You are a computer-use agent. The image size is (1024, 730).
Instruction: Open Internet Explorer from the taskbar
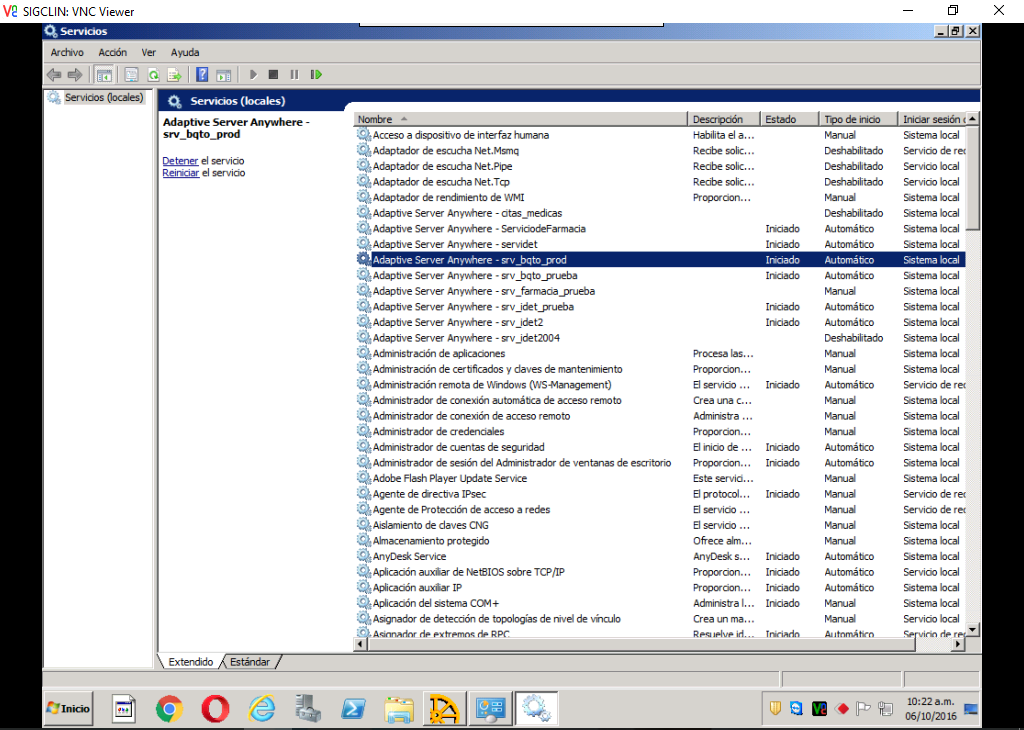click(x=262, y=708)
